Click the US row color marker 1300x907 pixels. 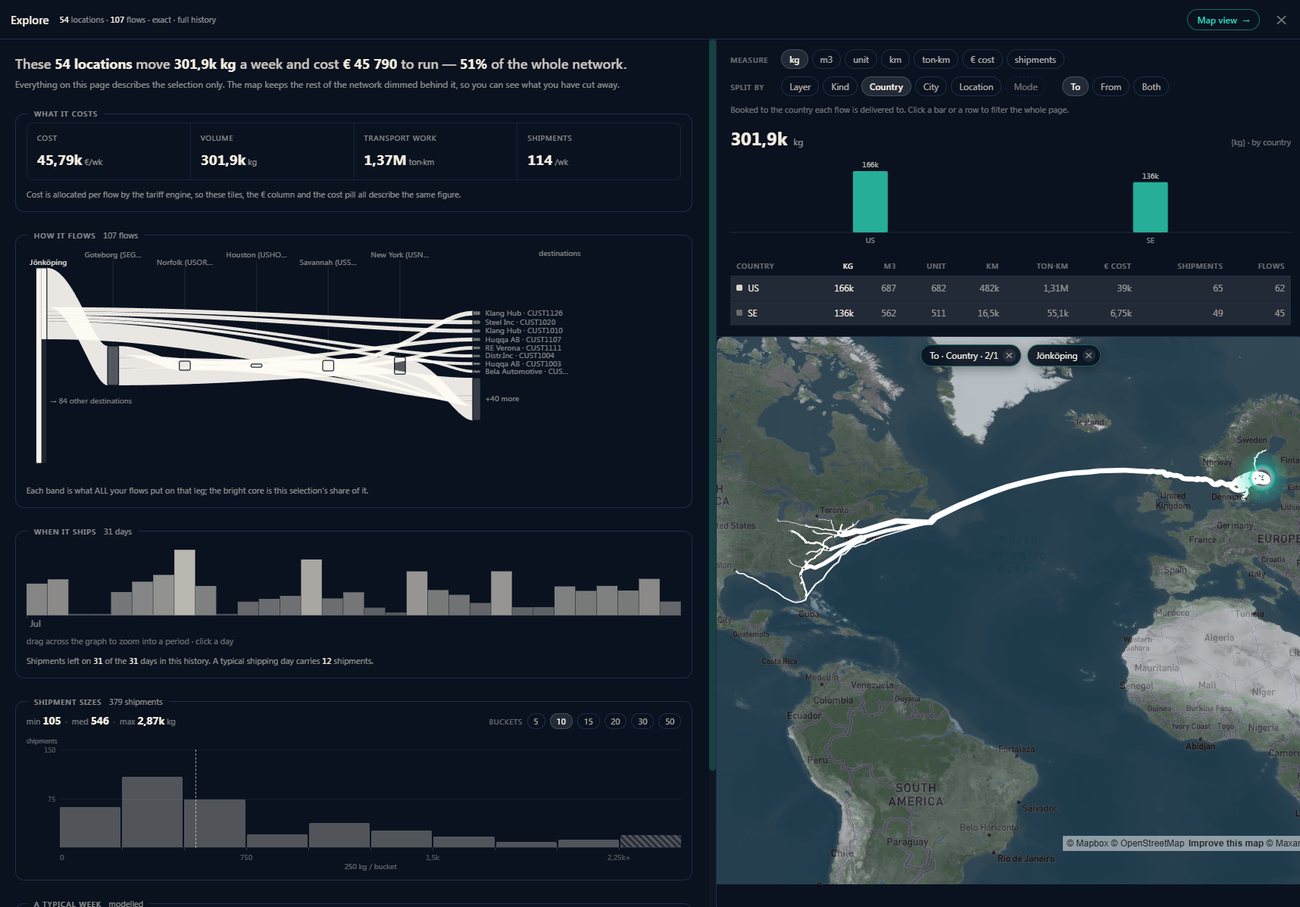tap(739, 288)
